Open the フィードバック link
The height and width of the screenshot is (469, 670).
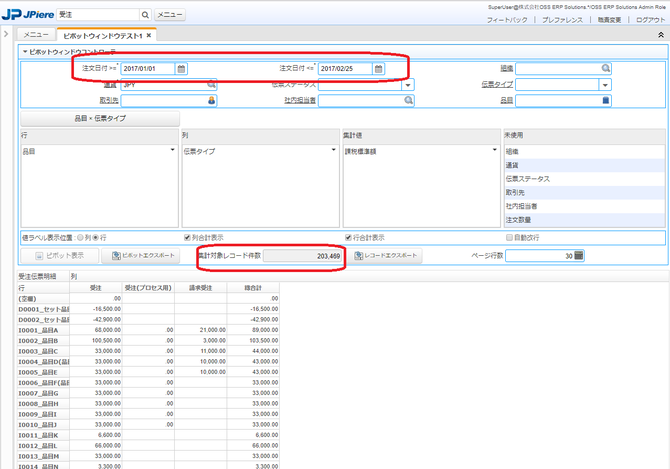(x=507, y=20)
